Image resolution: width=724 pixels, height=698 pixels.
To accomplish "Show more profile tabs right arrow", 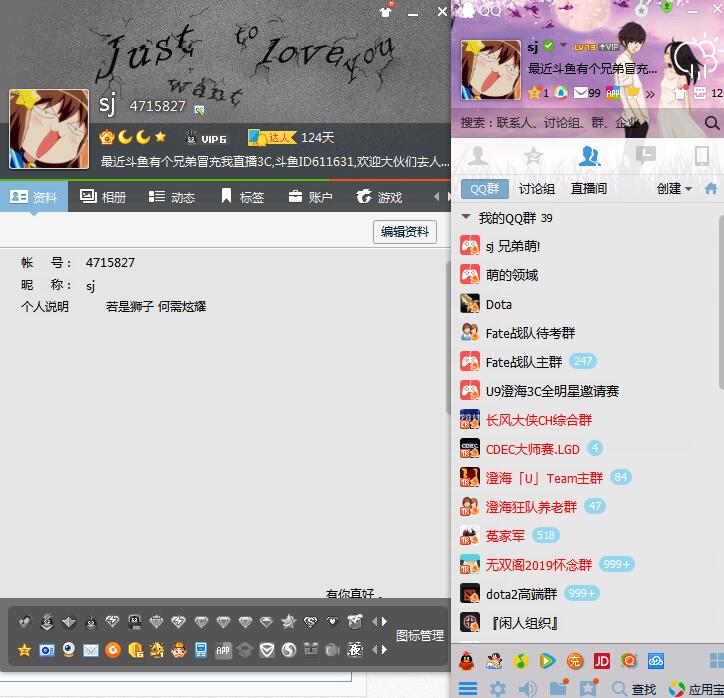I will (x=448, y=197).
